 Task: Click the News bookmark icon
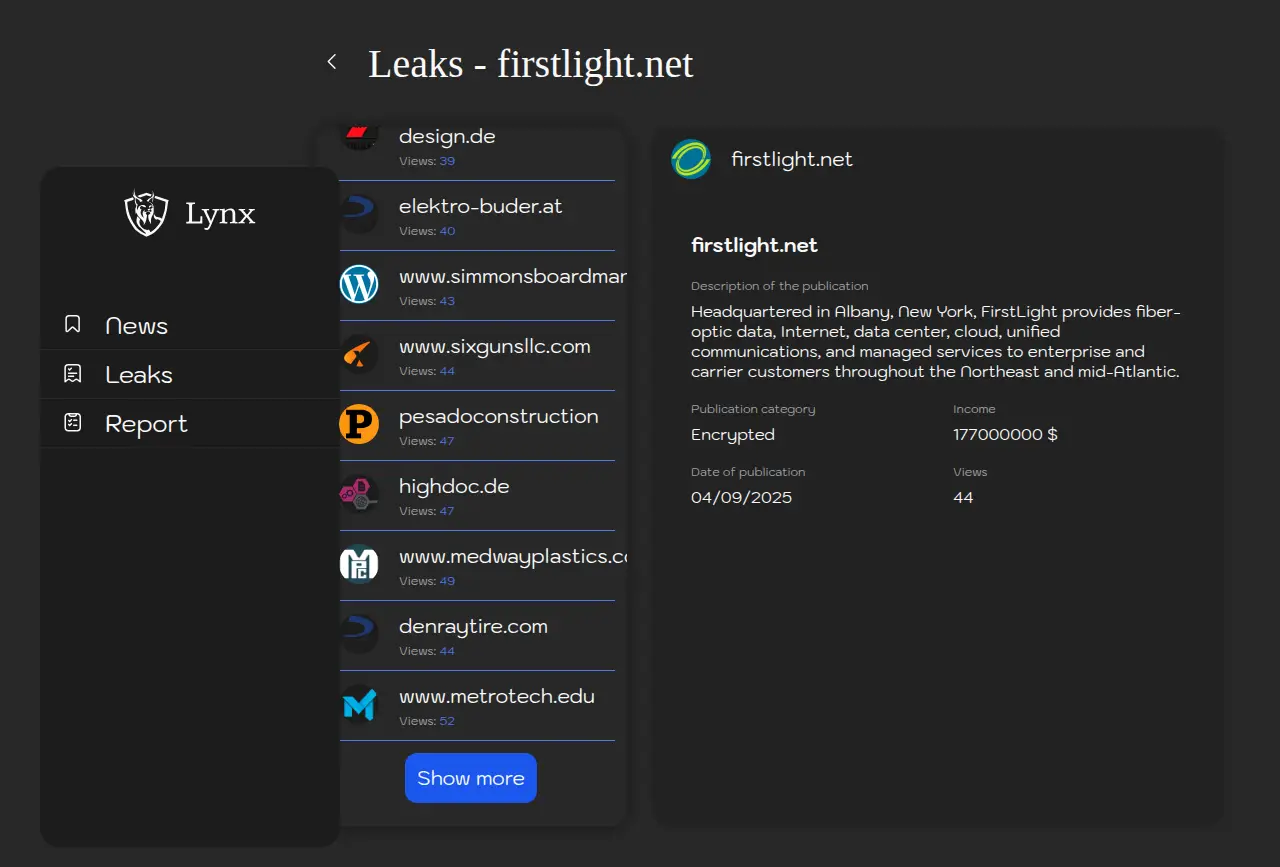click(72, 324)
